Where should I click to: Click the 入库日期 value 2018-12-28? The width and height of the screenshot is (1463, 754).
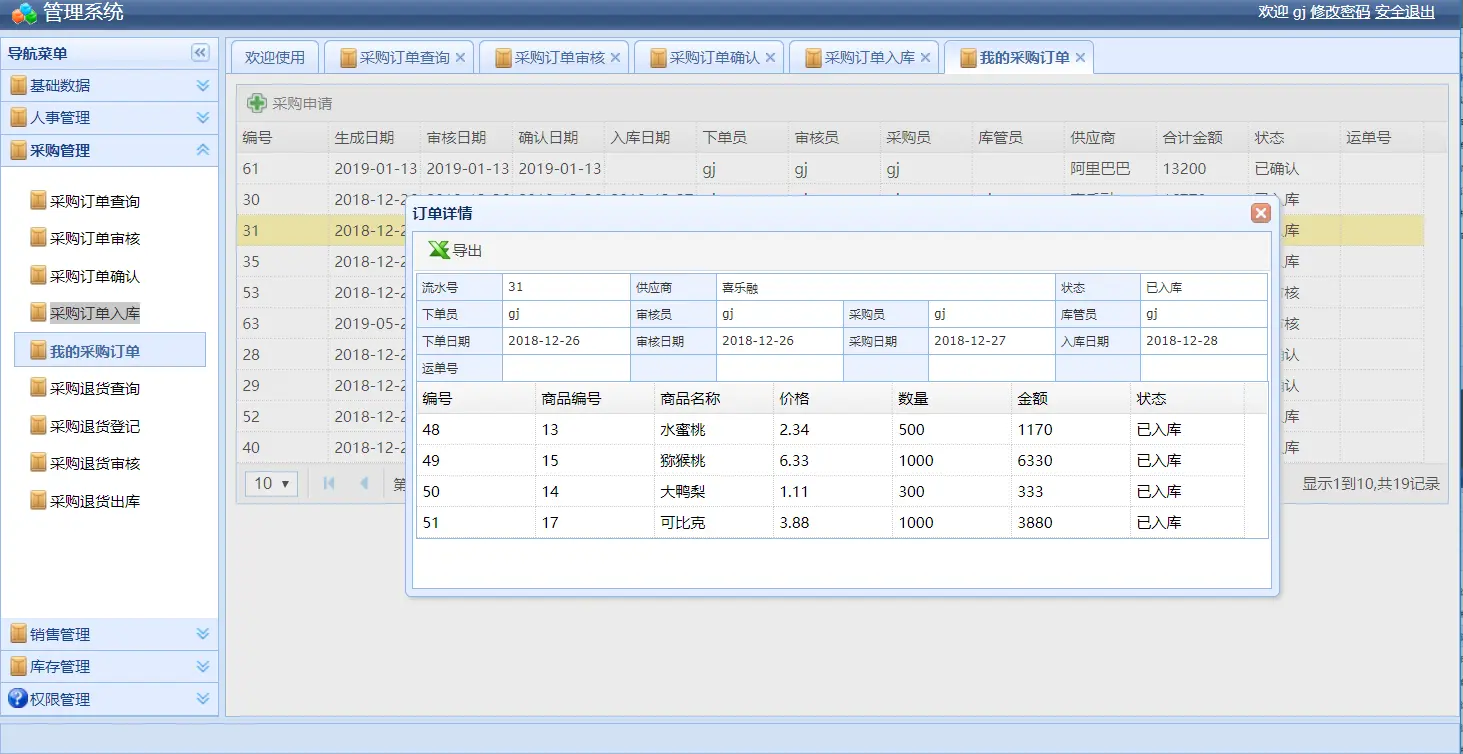click(x=1182, y=341)
